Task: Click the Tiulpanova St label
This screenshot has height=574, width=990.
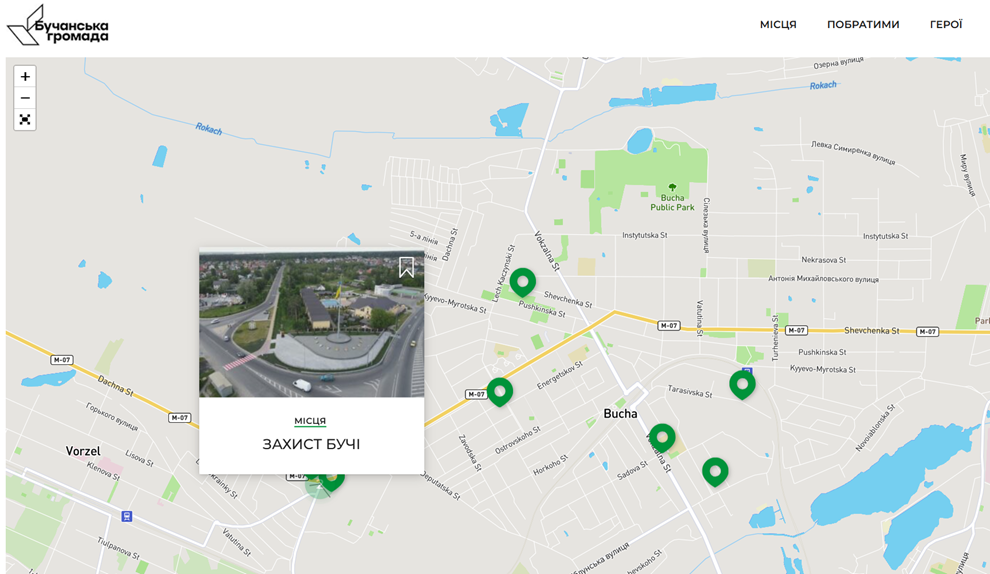Action: coord(119,548)
